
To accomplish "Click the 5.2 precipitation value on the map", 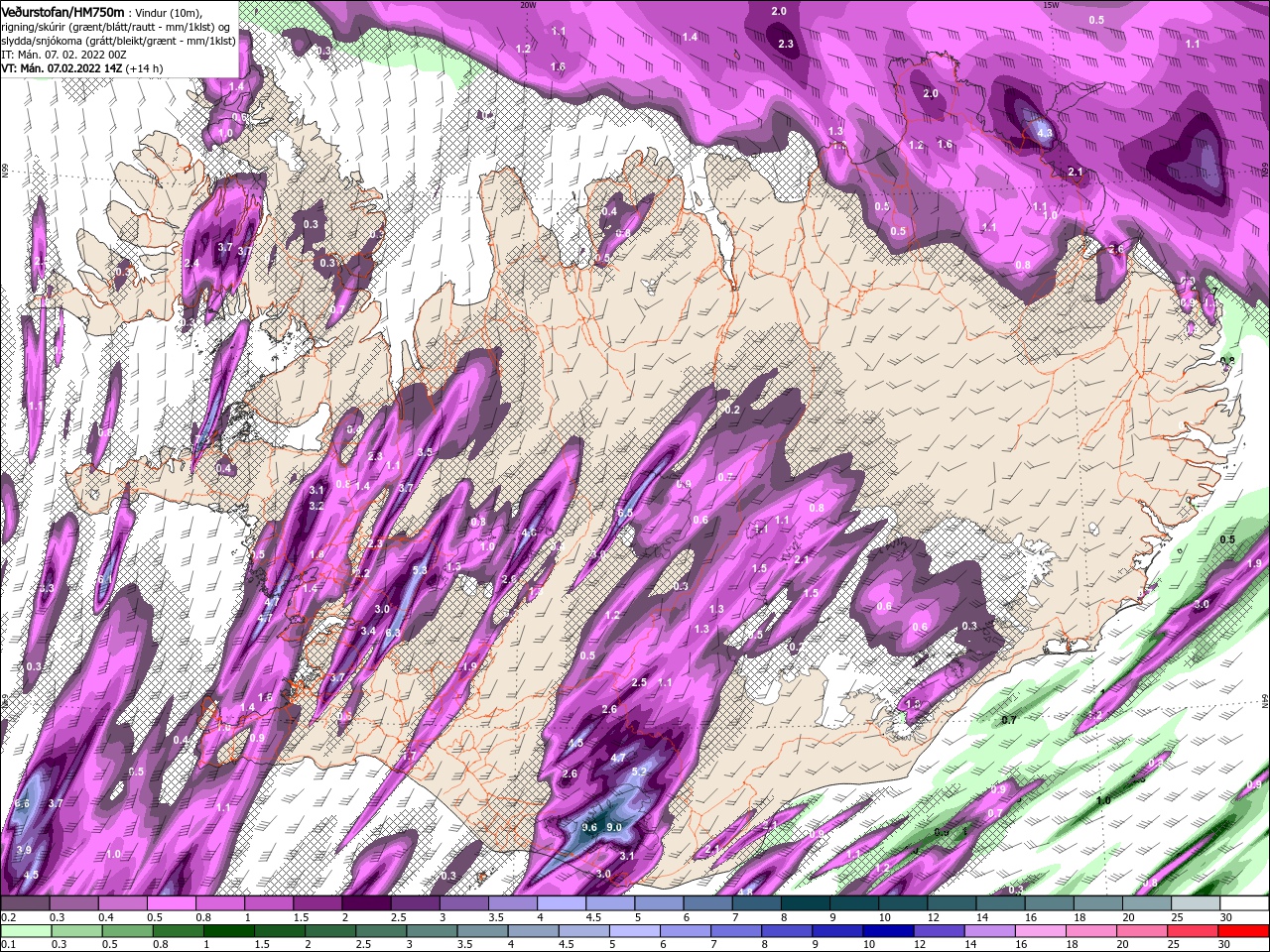I will pyautogui.click(x=639, y=772).
